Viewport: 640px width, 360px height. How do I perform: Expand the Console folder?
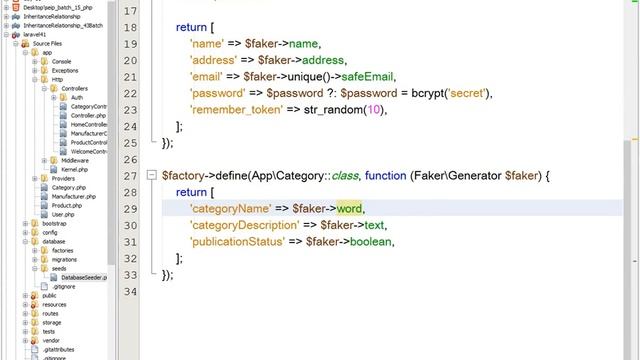pos(35,62)
